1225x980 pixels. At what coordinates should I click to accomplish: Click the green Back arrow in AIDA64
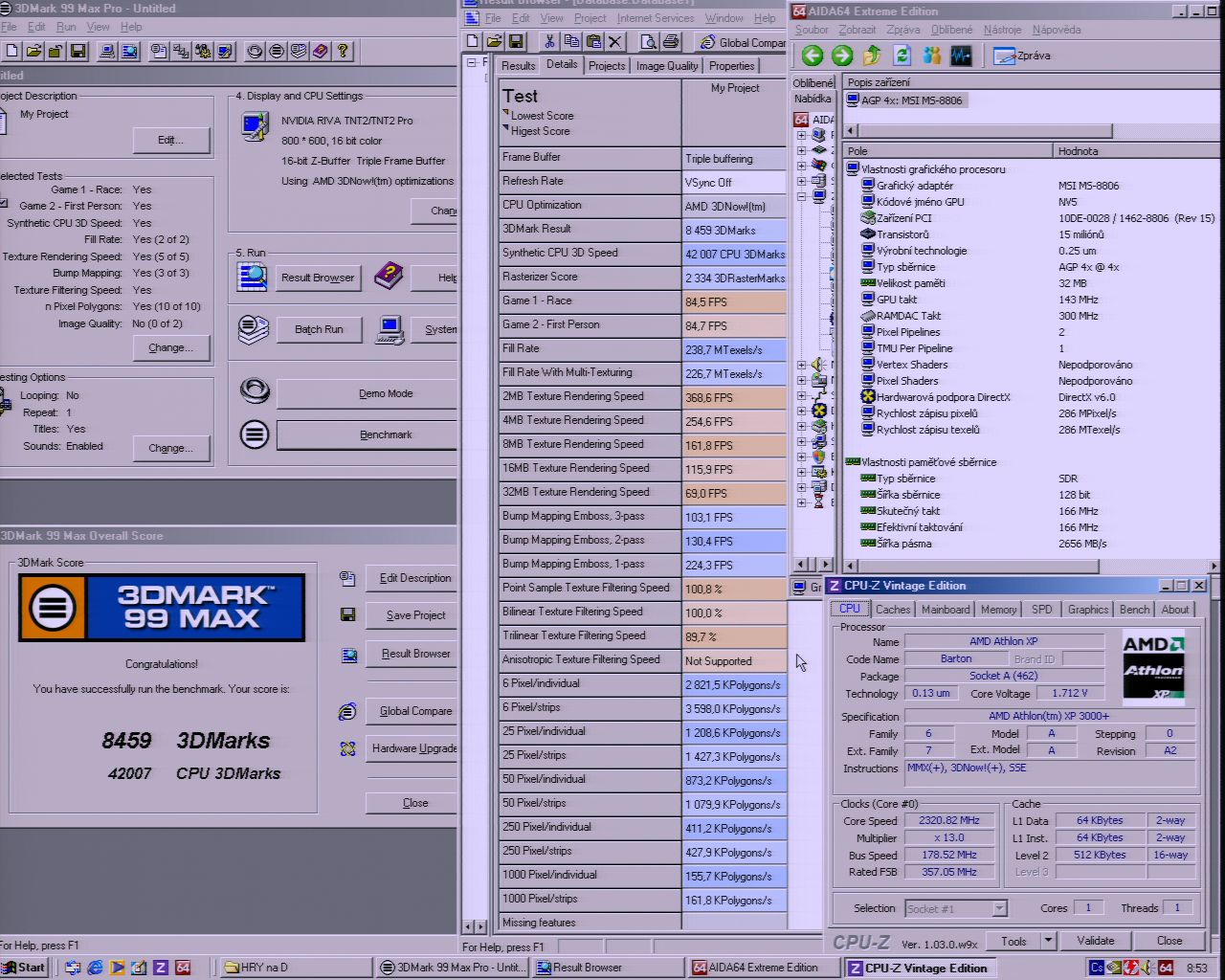813,56
